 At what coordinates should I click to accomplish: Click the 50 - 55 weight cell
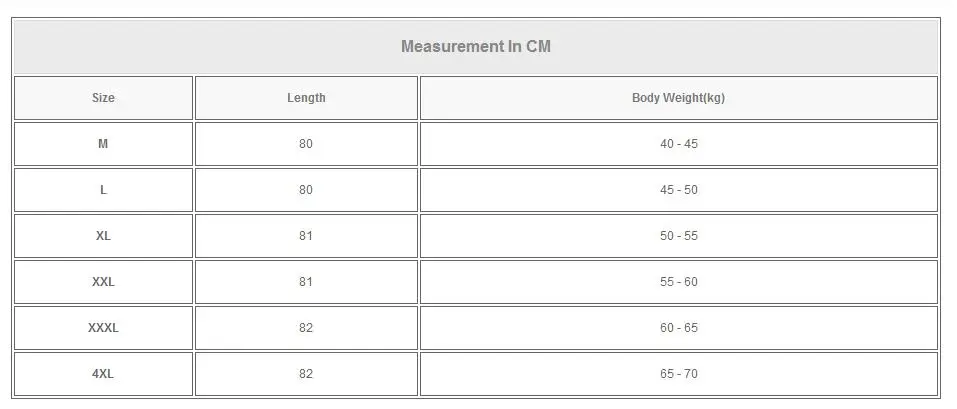tap(678, 236)
